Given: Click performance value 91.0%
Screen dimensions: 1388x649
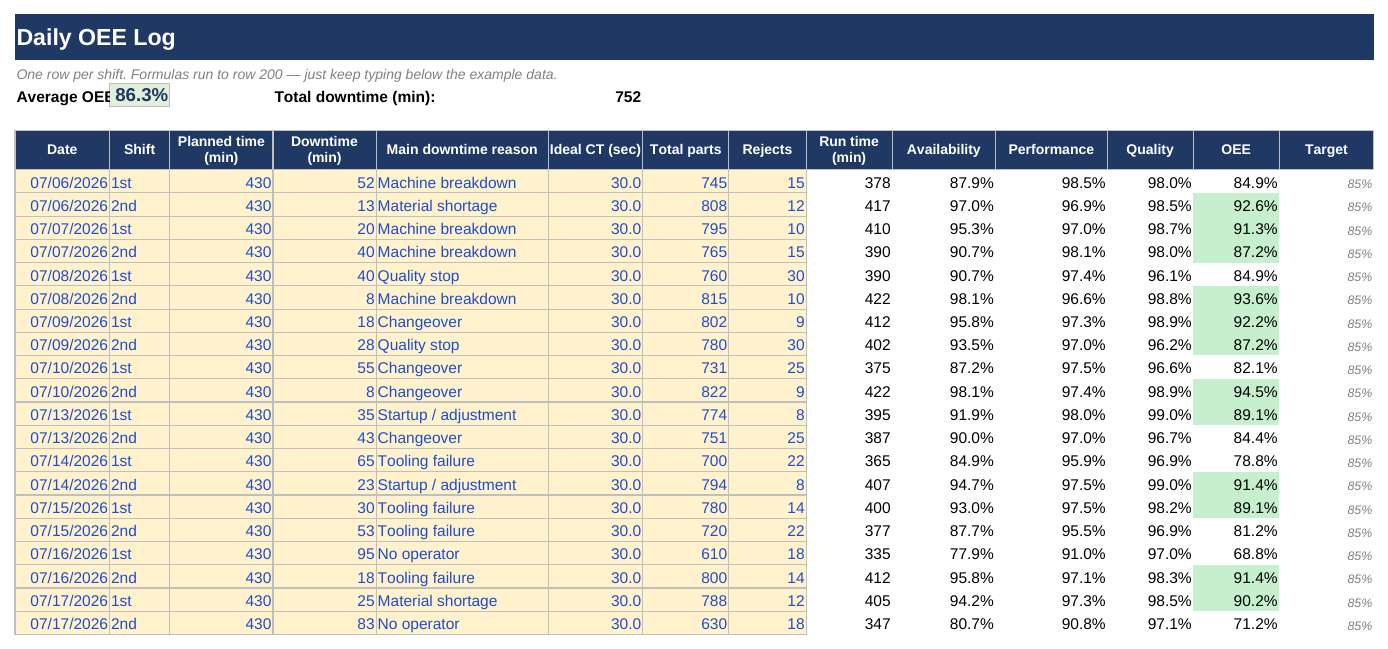Looking at the screenshot, I should tap(1051, 554).
